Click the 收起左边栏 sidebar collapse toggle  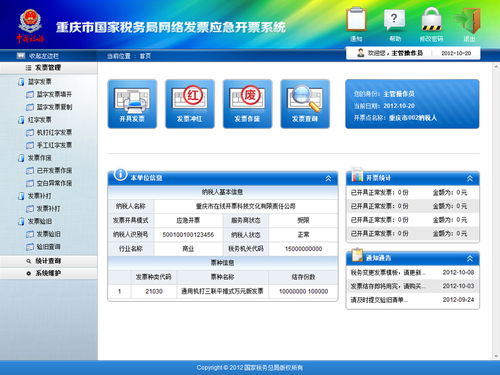click(38, 56)
